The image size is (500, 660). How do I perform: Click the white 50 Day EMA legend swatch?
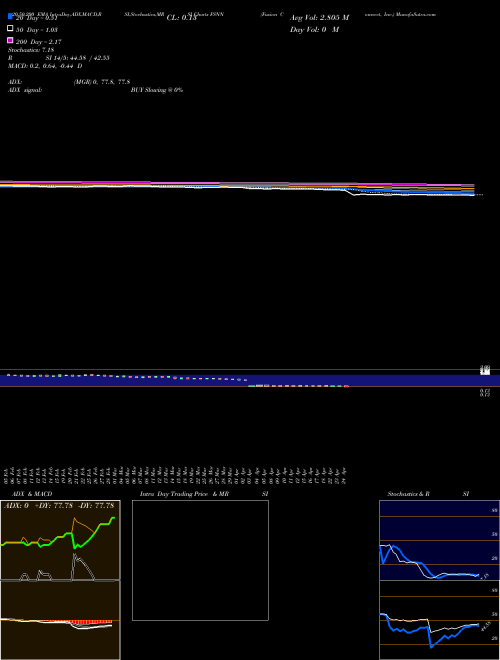[10, 29]
